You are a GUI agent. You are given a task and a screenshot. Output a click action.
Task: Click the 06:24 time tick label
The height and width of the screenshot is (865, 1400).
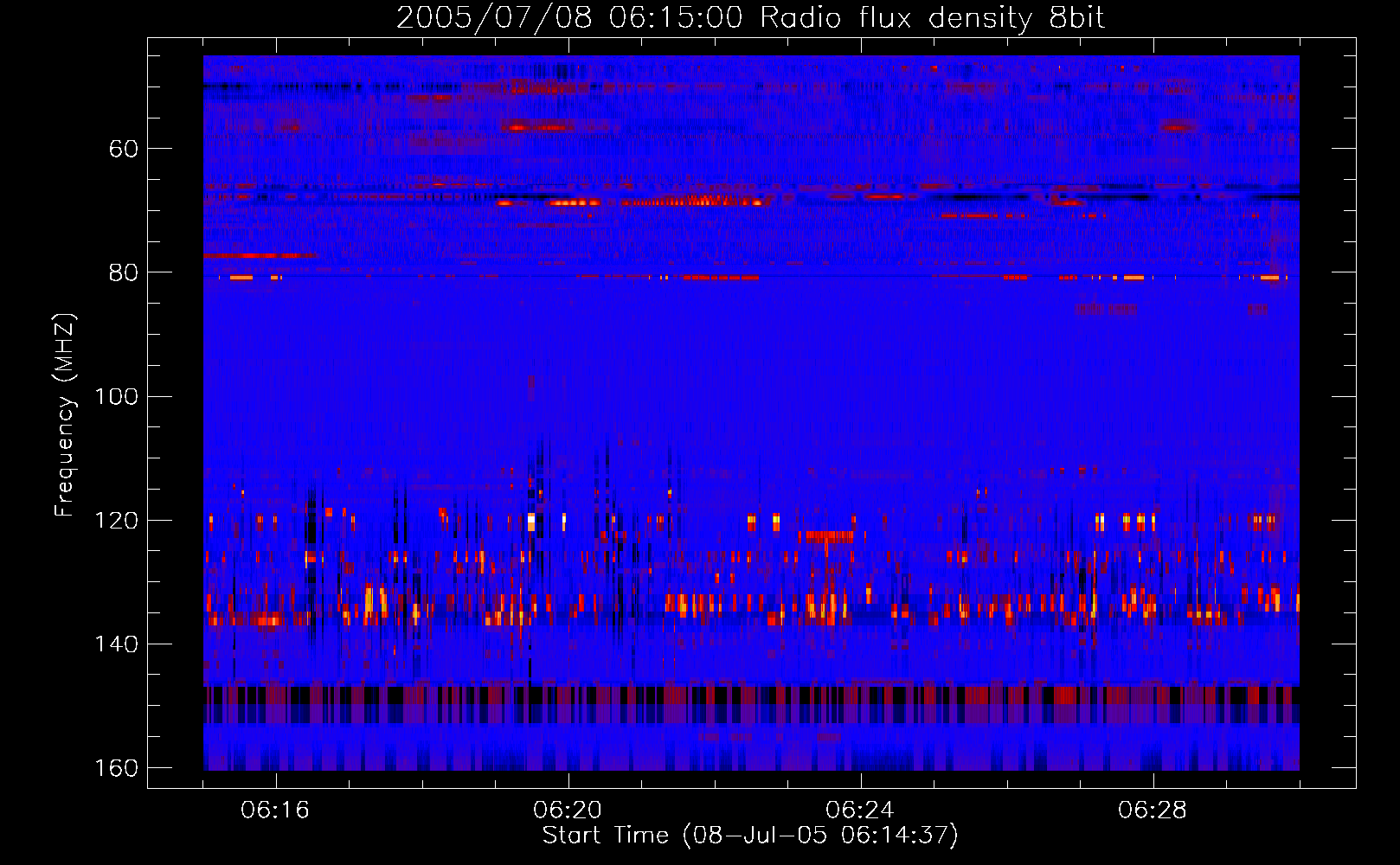(x=860, y=811)
